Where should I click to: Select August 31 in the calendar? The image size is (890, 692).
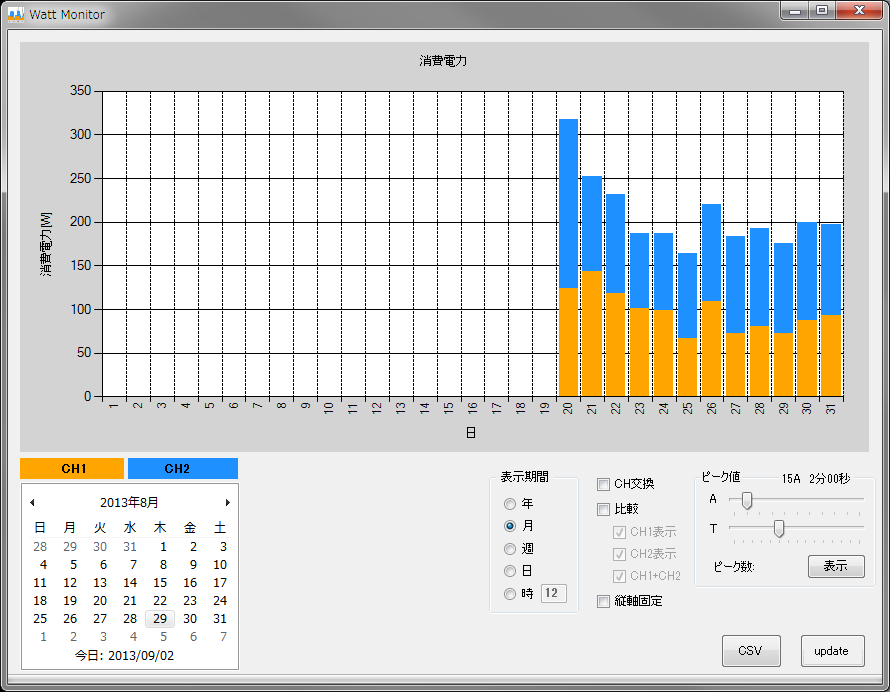point(220,619)
